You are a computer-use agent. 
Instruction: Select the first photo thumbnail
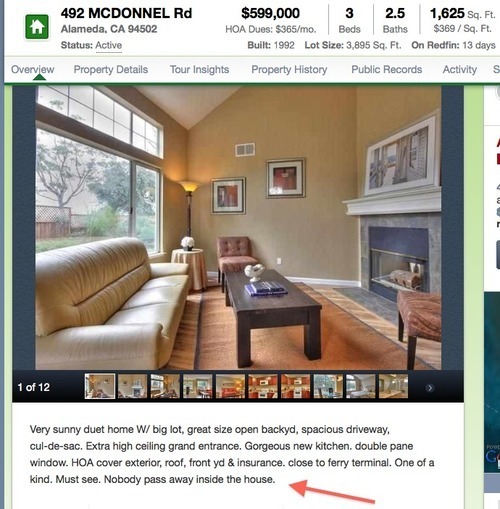click(x=100, y=386)
